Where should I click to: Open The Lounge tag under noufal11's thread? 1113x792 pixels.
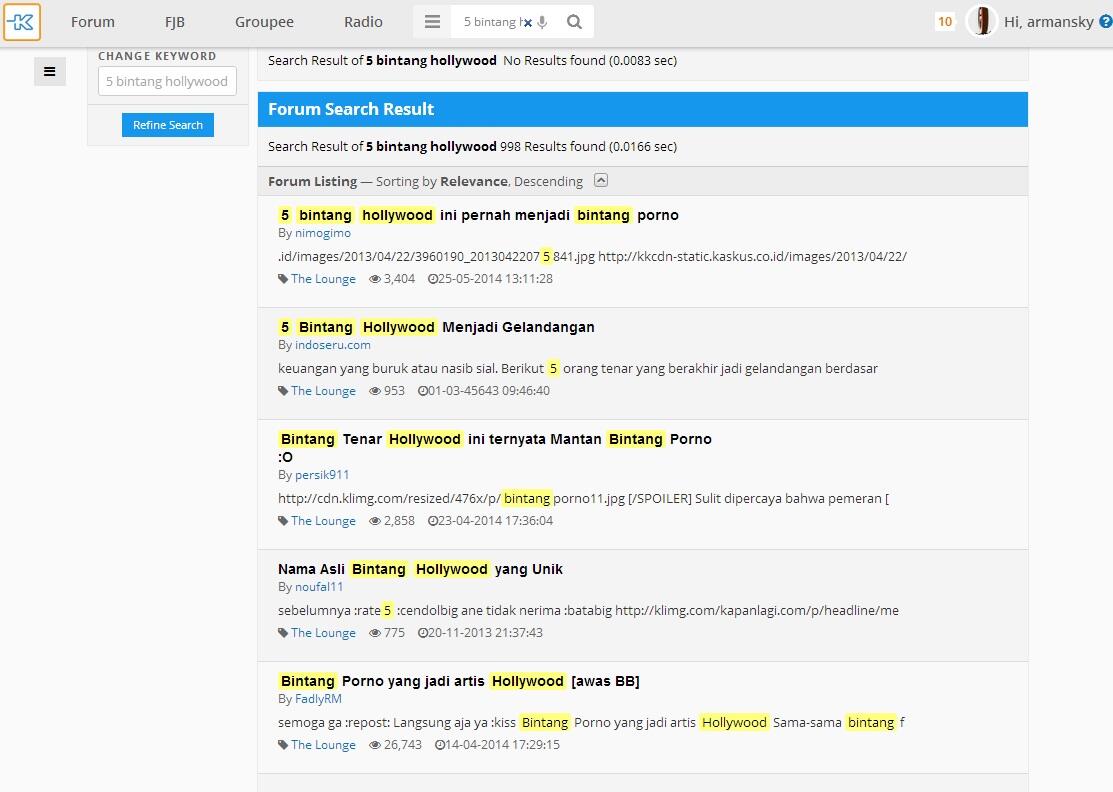323,633
